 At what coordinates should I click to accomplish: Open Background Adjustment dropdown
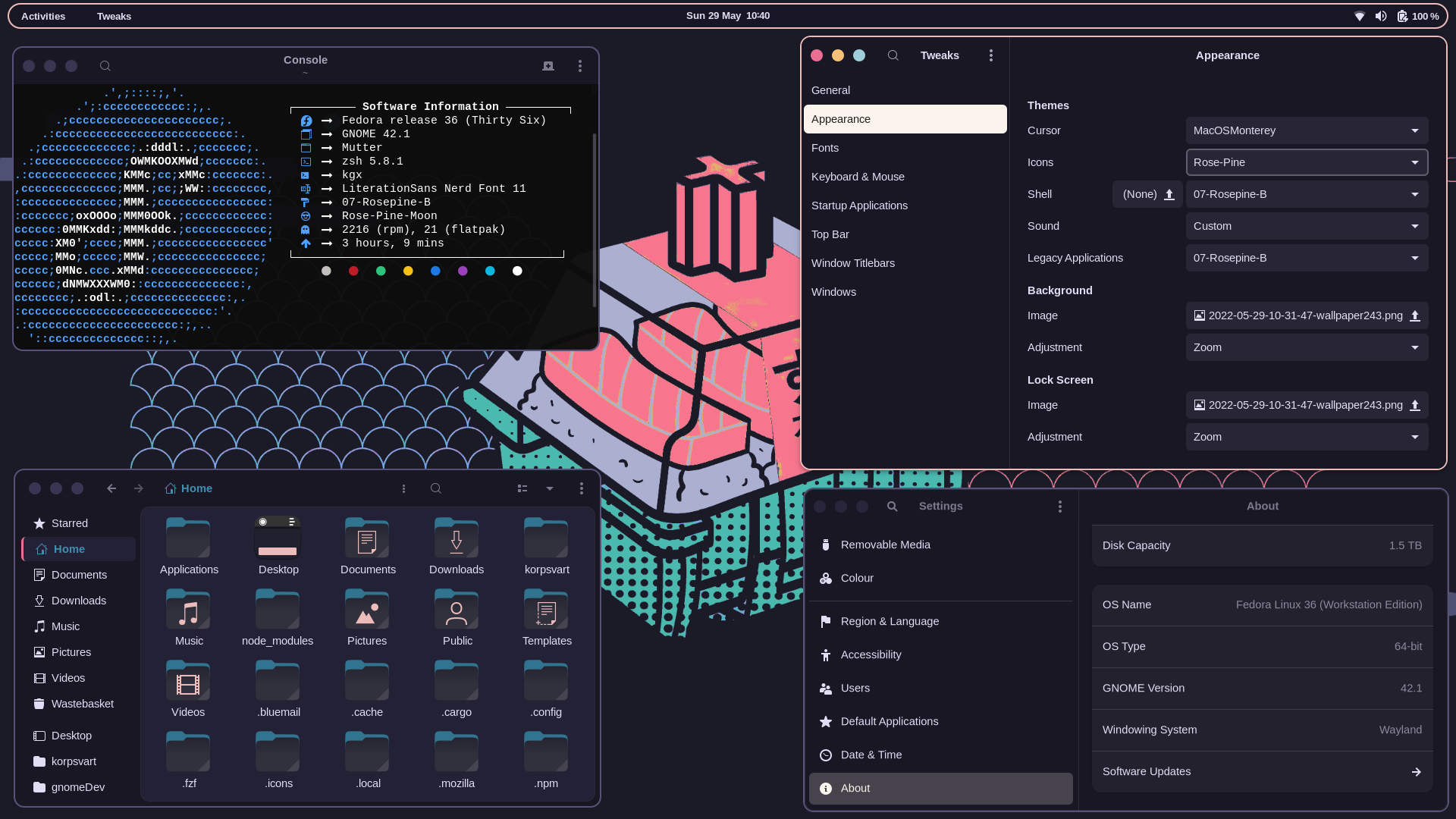[1307, 347]
